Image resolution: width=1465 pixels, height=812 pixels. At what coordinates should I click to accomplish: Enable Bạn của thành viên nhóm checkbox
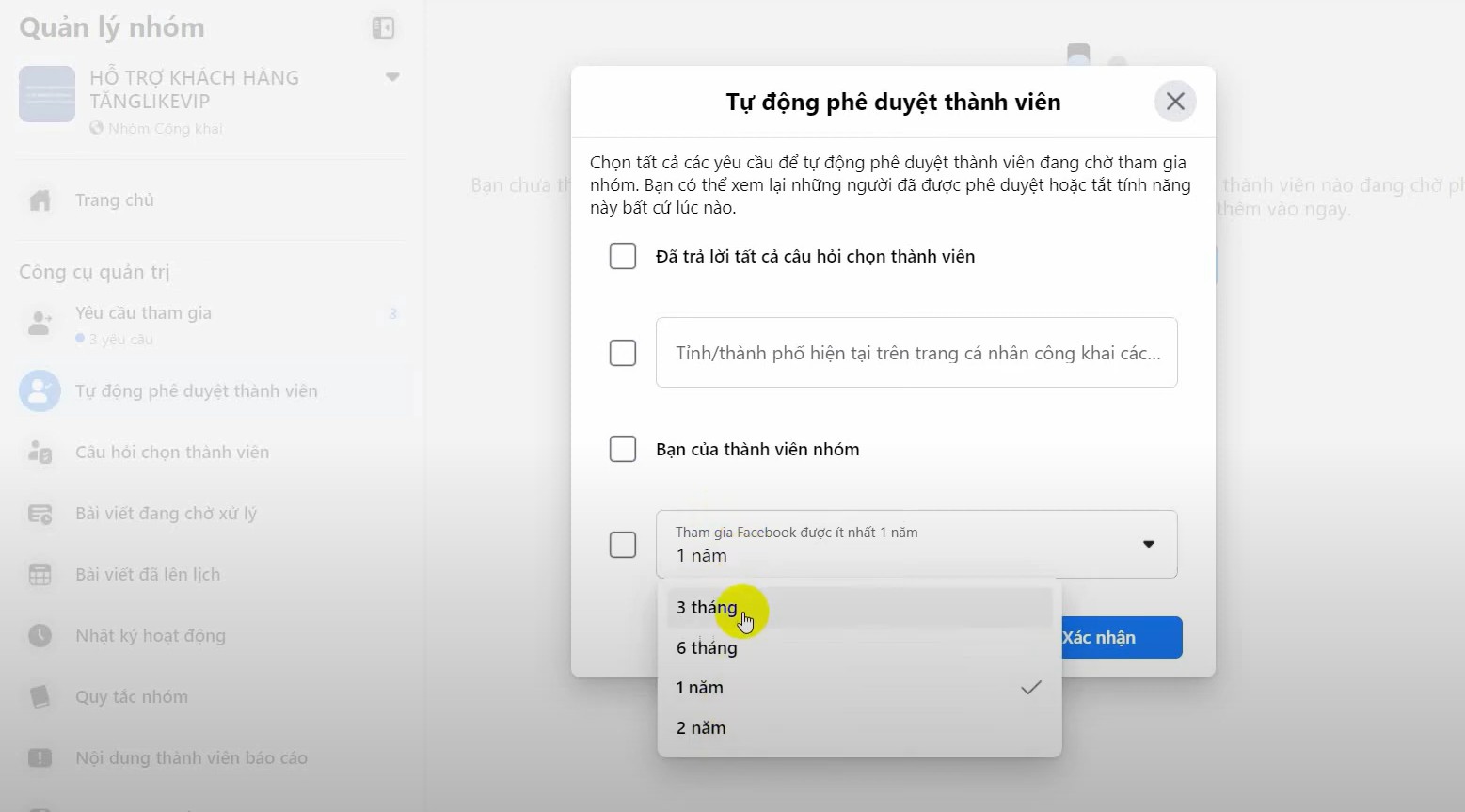(x=623, y=449)
